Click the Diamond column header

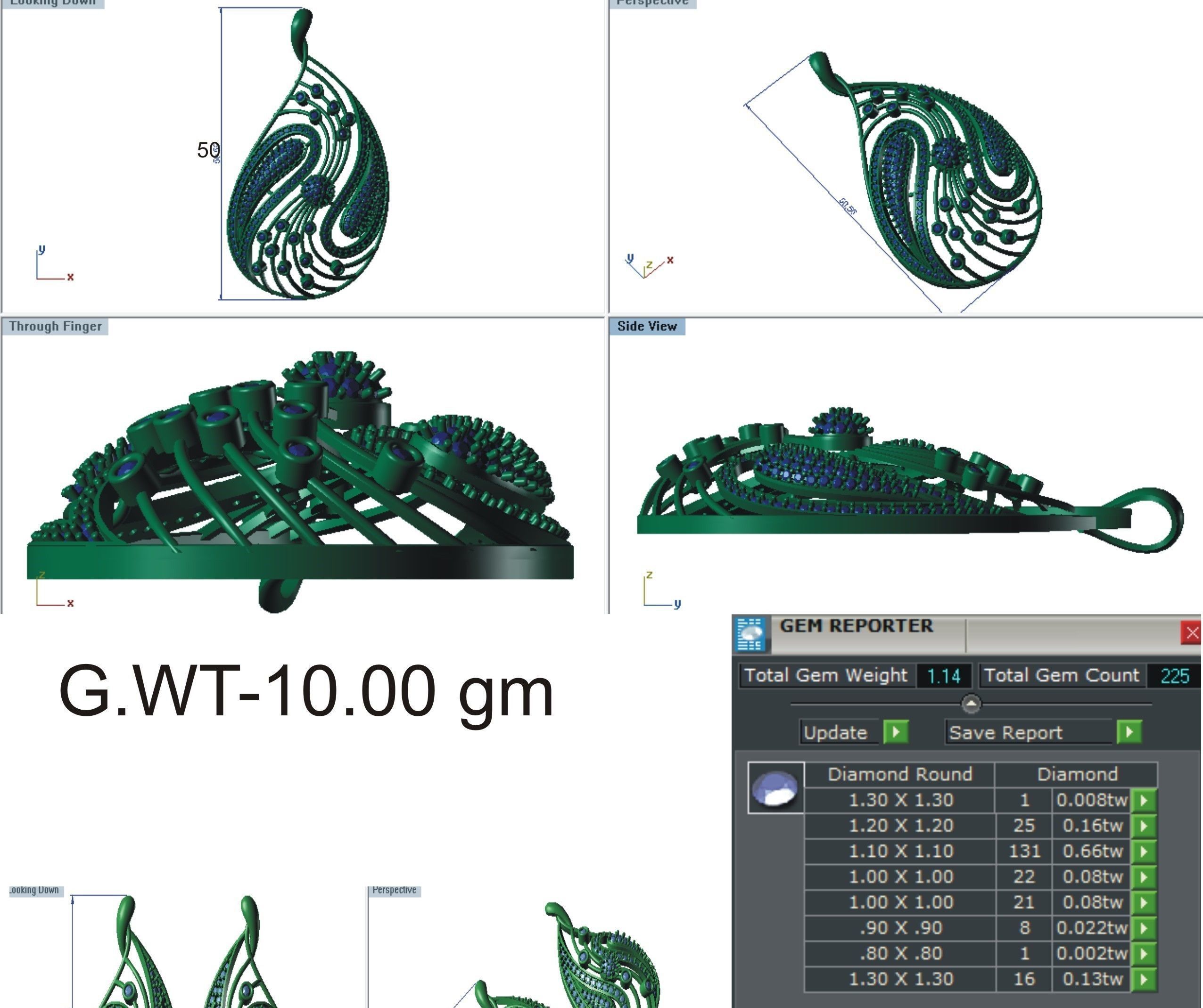click(x=1077, y=774)
